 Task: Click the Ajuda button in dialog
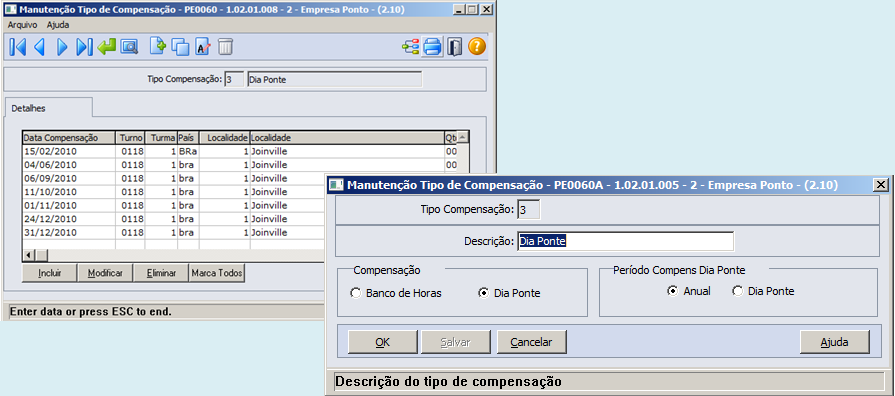pos(834,342)
